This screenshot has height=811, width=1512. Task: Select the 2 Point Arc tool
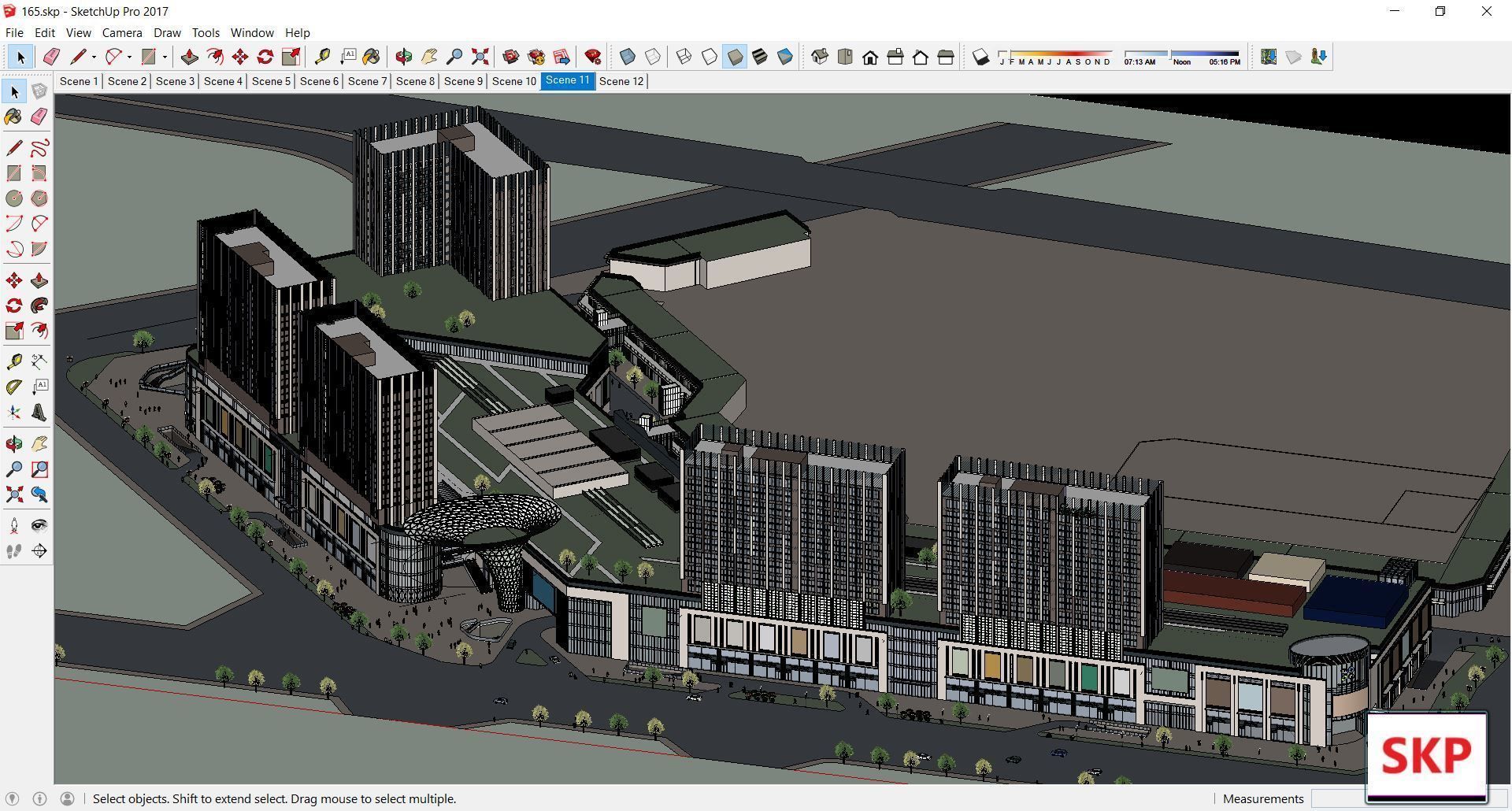(39, 224)
